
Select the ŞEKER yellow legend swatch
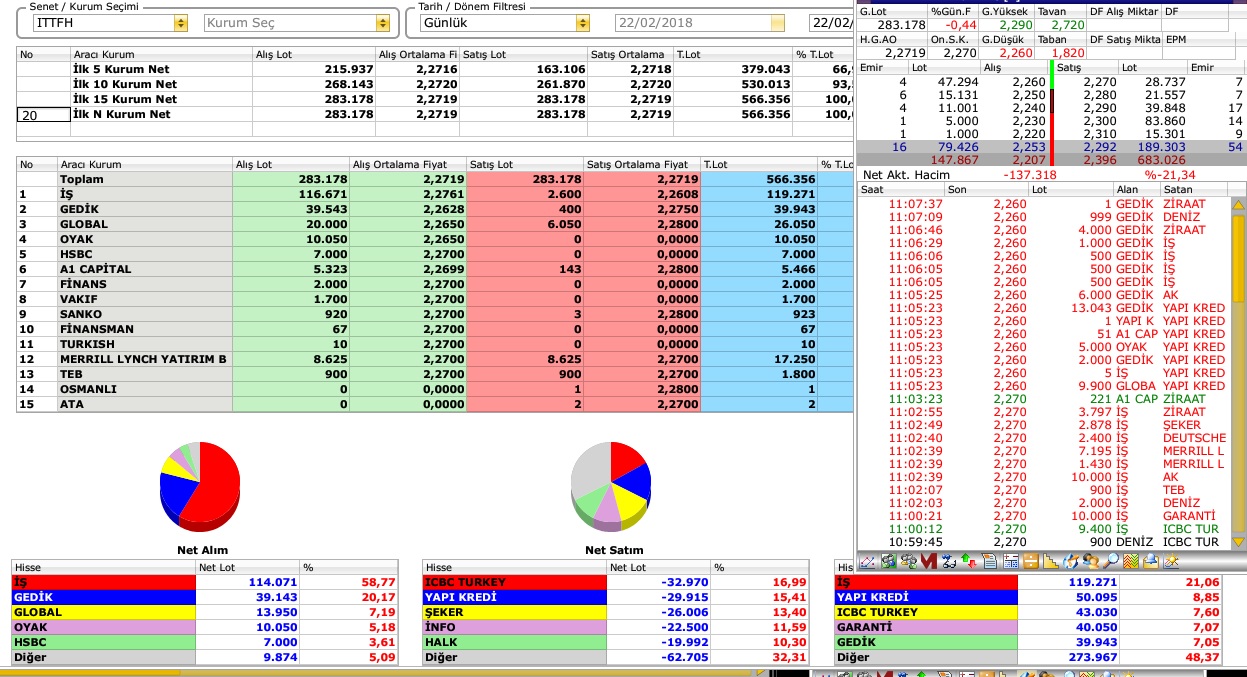[x=515, y=612]
